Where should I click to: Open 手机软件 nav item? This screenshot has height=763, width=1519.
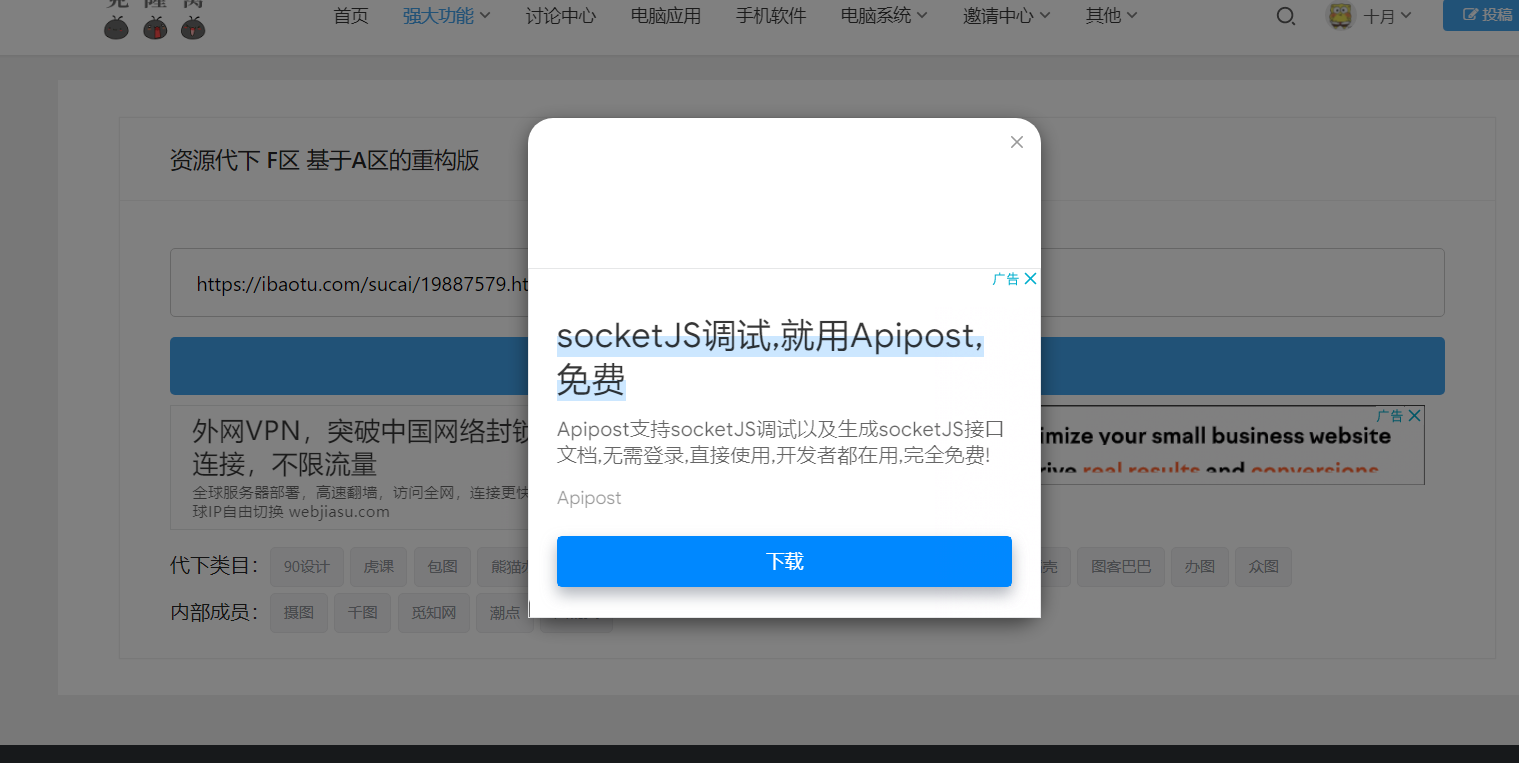point(771,16)
